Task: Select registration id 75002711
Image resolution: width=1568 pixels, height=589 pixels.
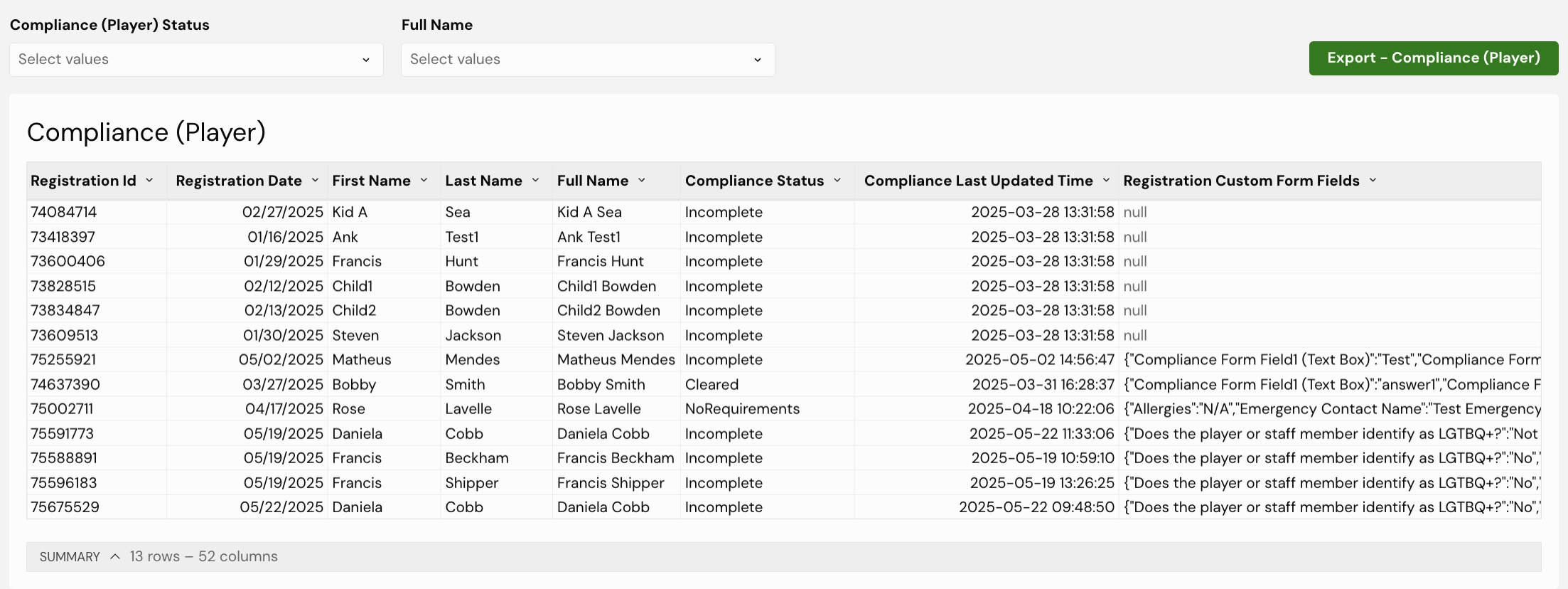Action: pos(62,409)
